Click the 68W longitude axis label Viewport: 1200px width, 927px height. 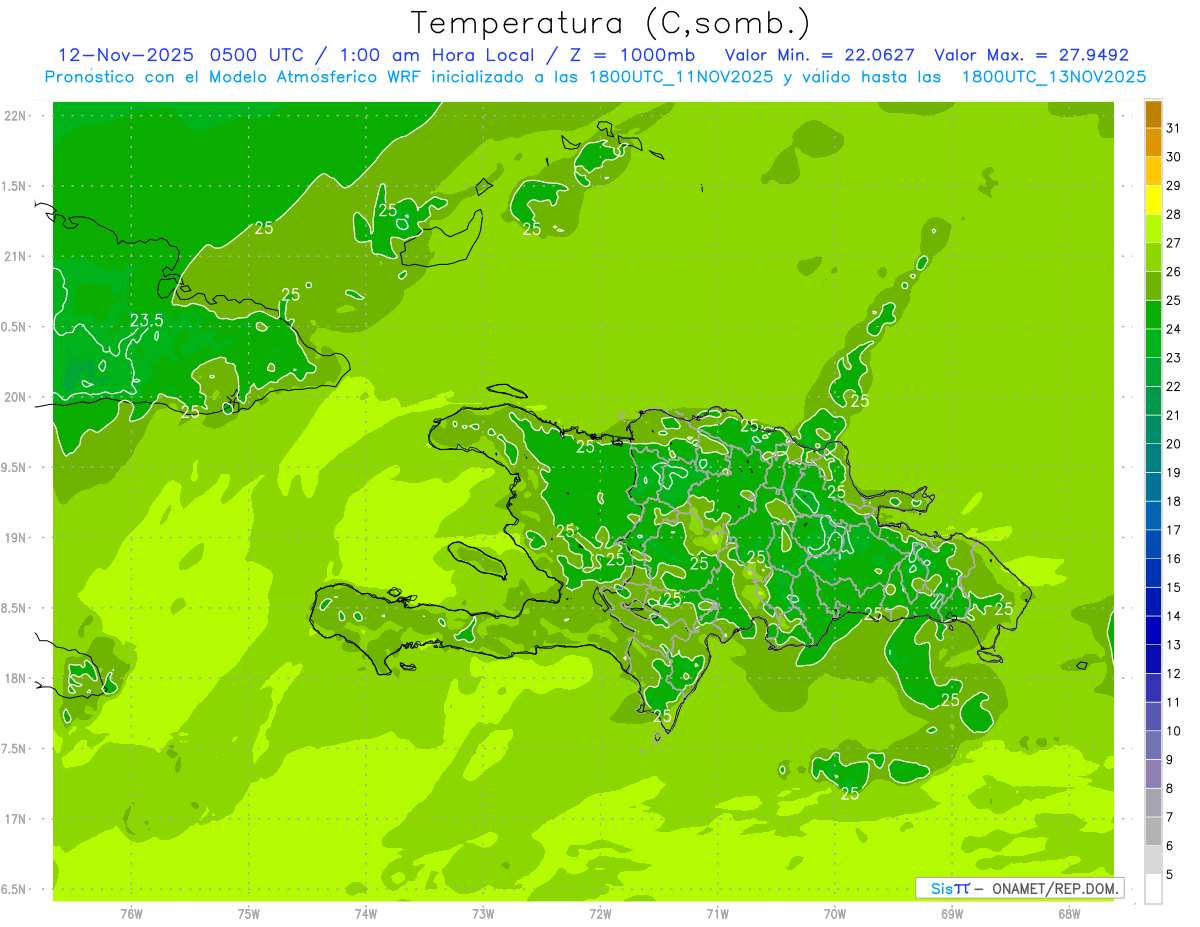(x=1069, y=913)
